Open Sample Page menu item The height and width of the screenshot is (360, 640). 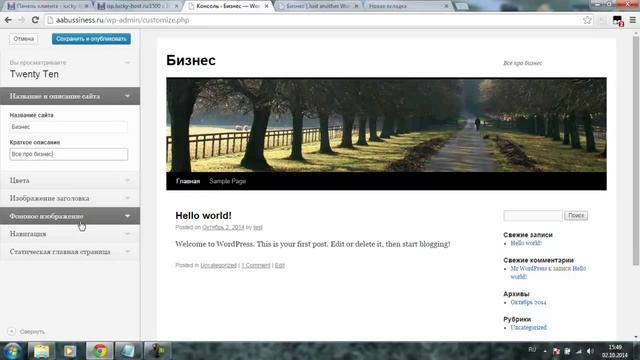pos(227,181)
